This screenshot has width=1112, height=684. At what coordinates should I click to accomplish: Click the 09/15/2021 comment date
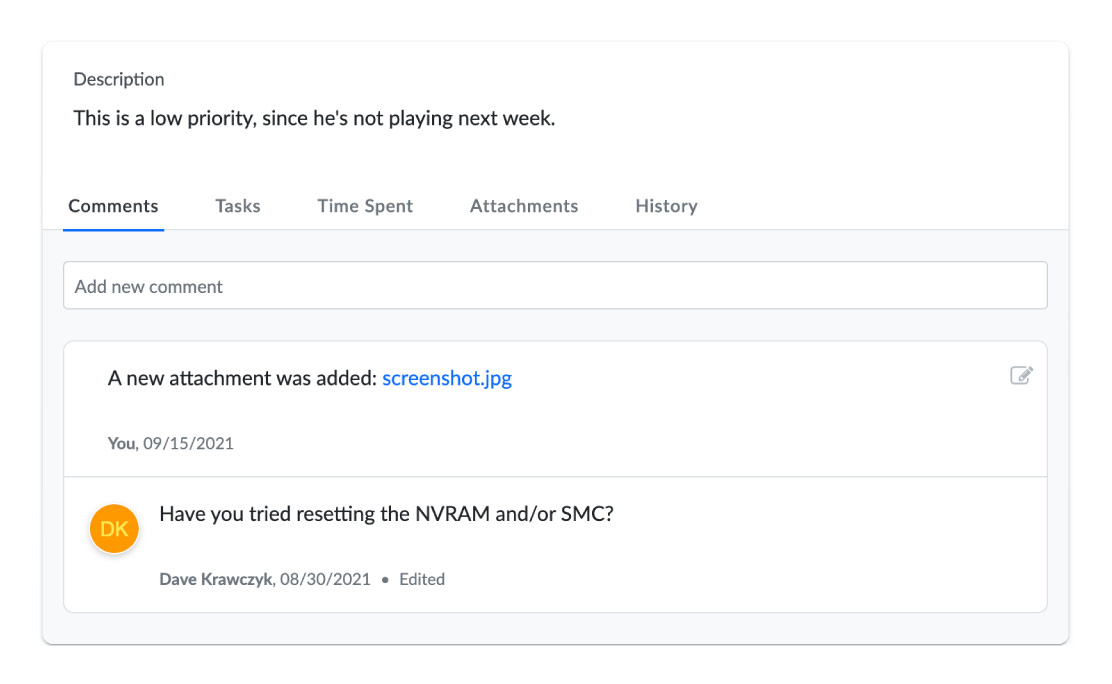pyautogui.click(x=188, y=443)
